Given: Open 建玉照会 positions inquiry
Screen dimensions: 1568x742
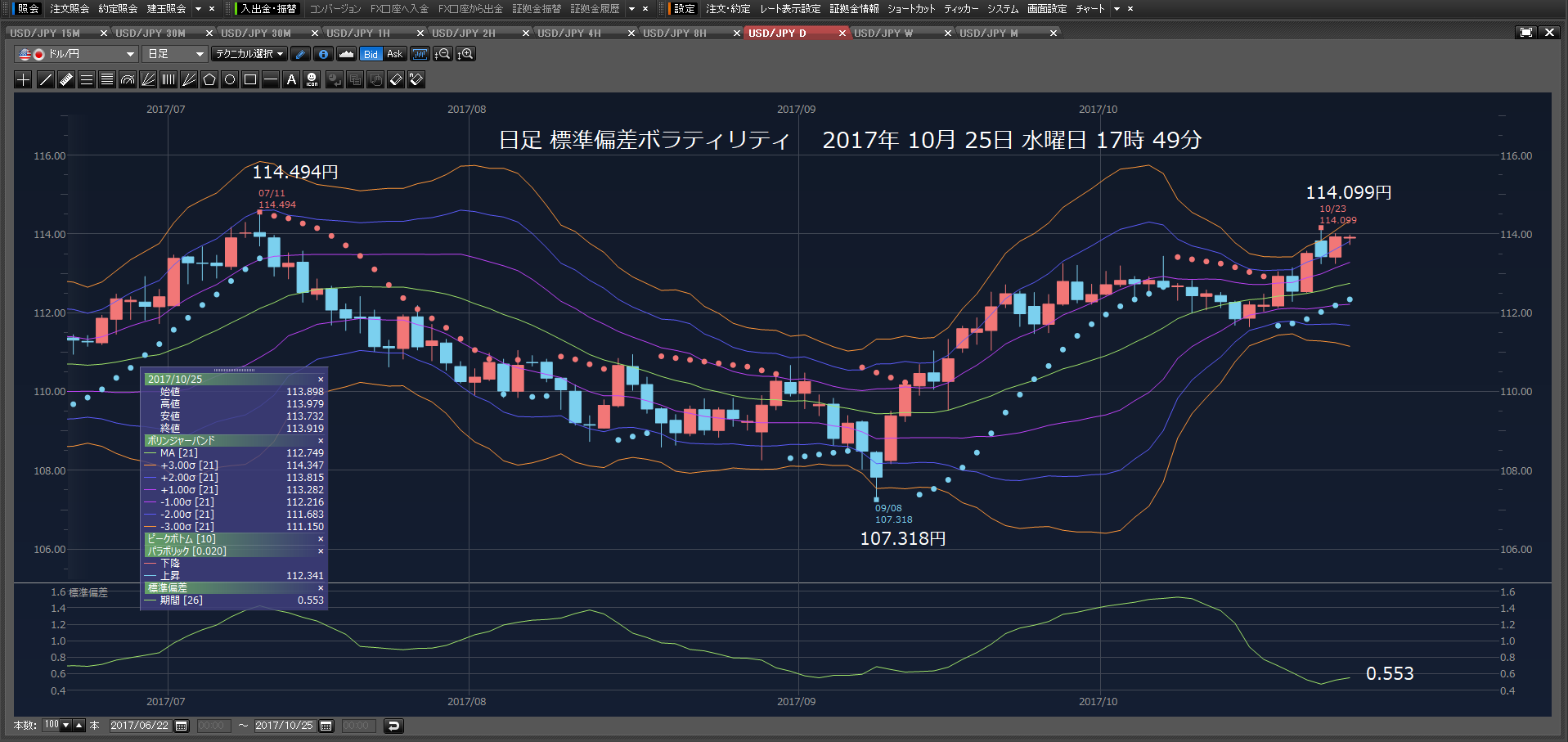Looking at the screenshot, I should tap(166, 9).
